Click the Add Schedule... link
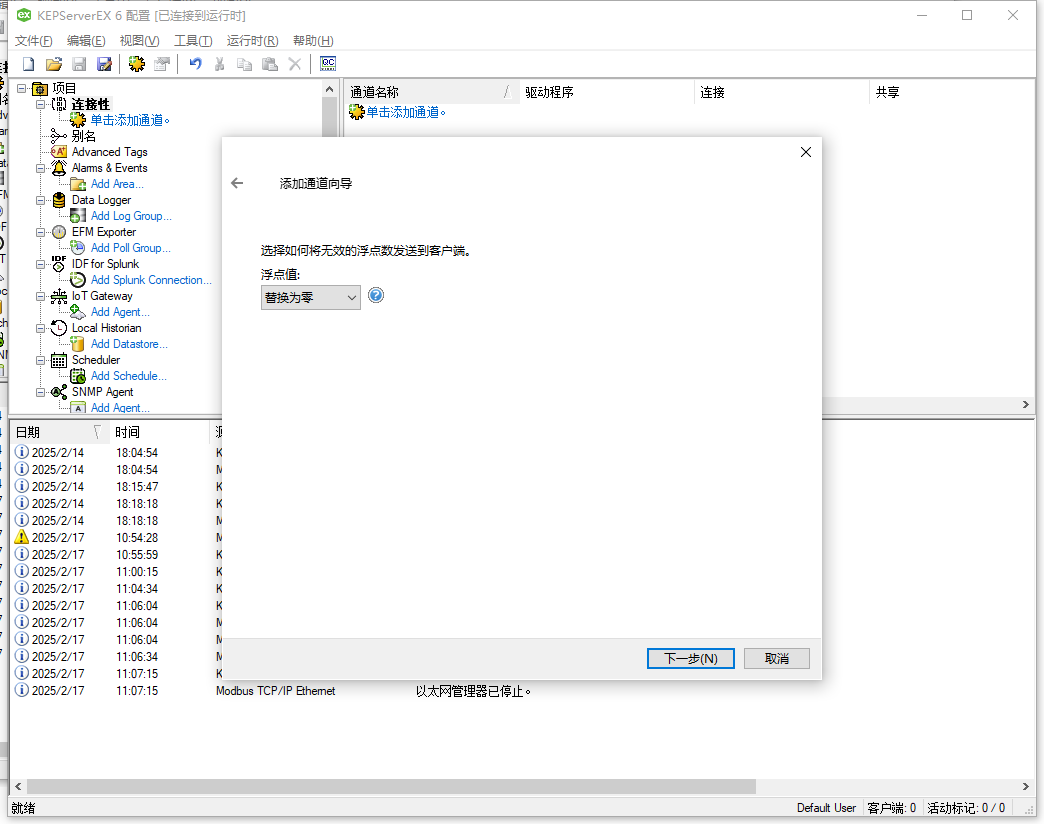Image resolution: width=1044 pixels, height=824 pixels. 129,375
